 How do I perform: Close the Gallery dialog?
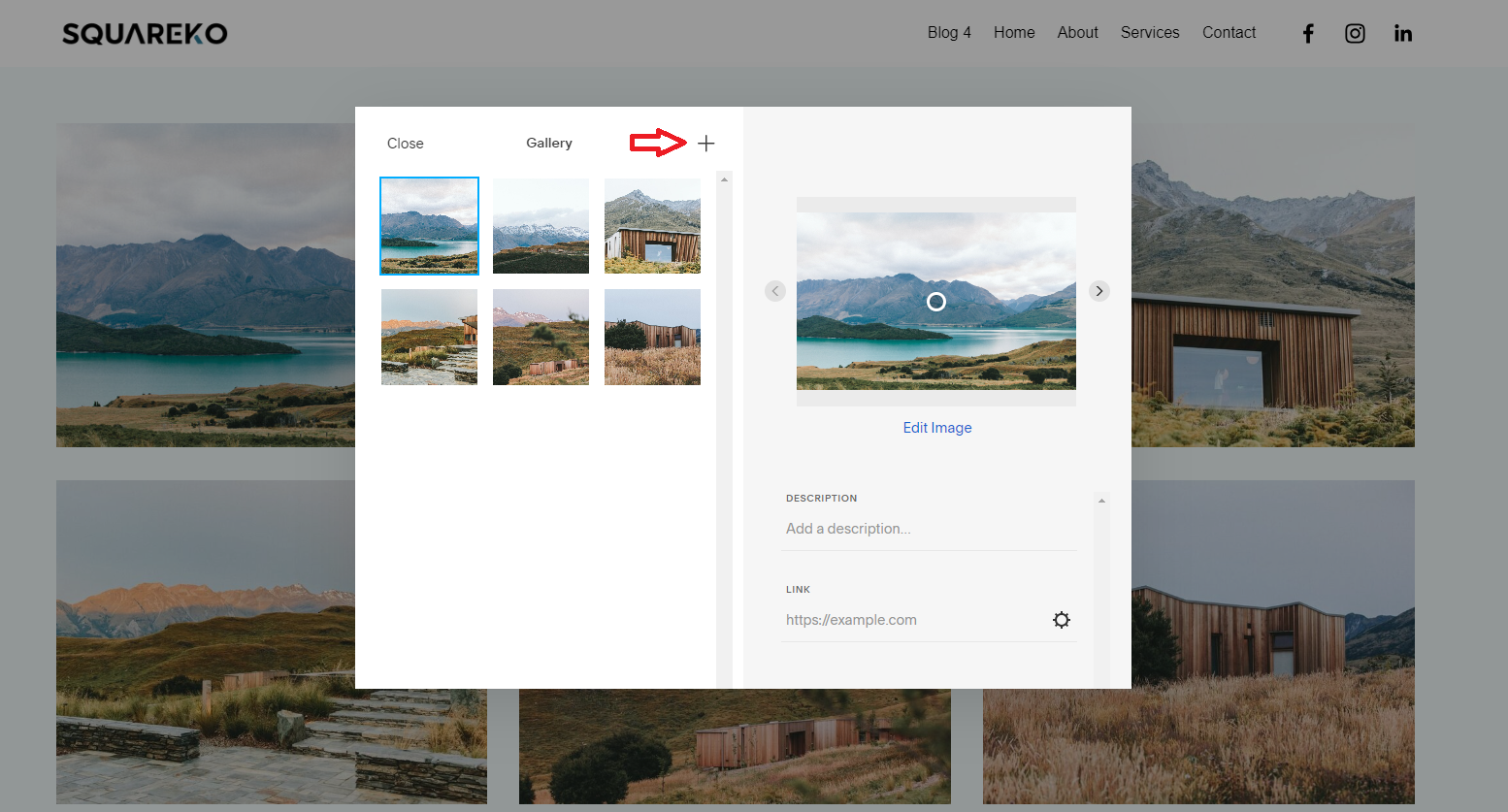click(x=405, y=143)
